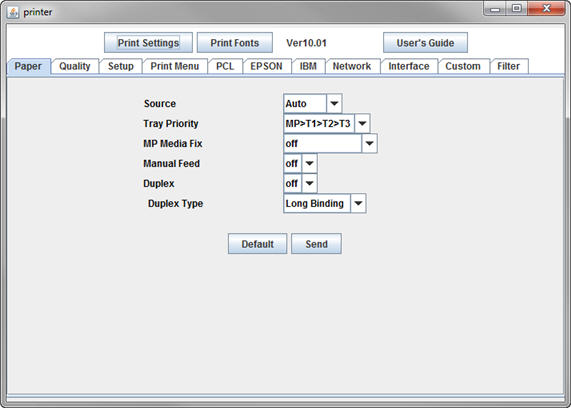This screenshot has width=571, height=408.
Task: Expand the Duplex Type dropdown arrow
Action: pos(358,204)
